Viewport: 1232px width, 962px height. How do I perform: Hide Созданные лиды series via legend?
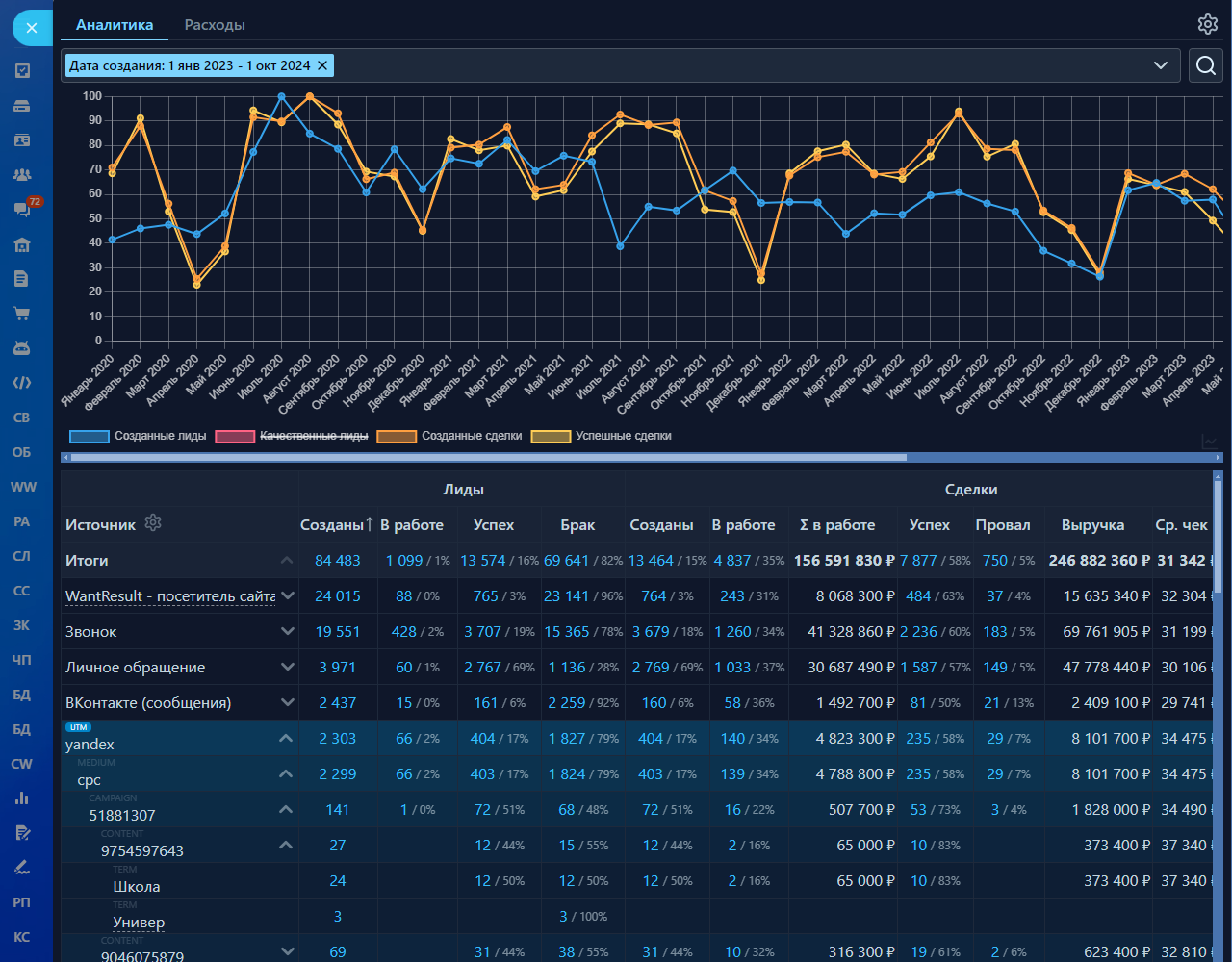(x=139, y=436)
